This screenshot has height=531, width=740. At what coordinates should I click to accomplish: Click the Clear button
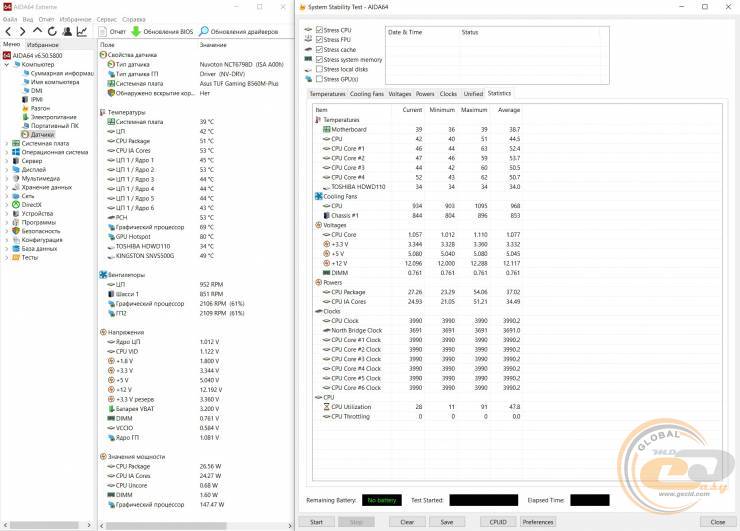click(407, 522)
